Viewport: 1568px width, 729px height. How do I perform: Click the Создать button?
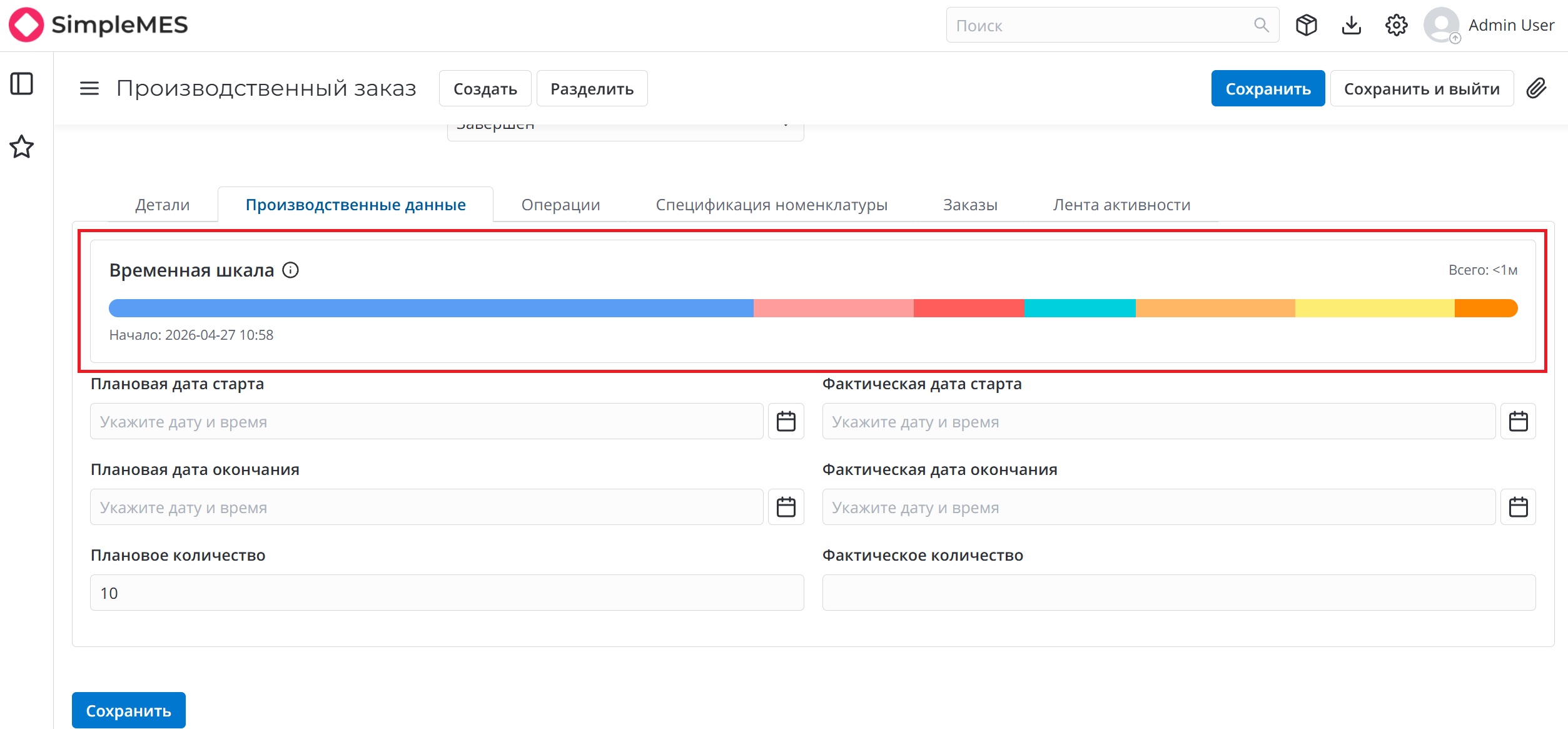pyautogui.click(x=485, y=88)
